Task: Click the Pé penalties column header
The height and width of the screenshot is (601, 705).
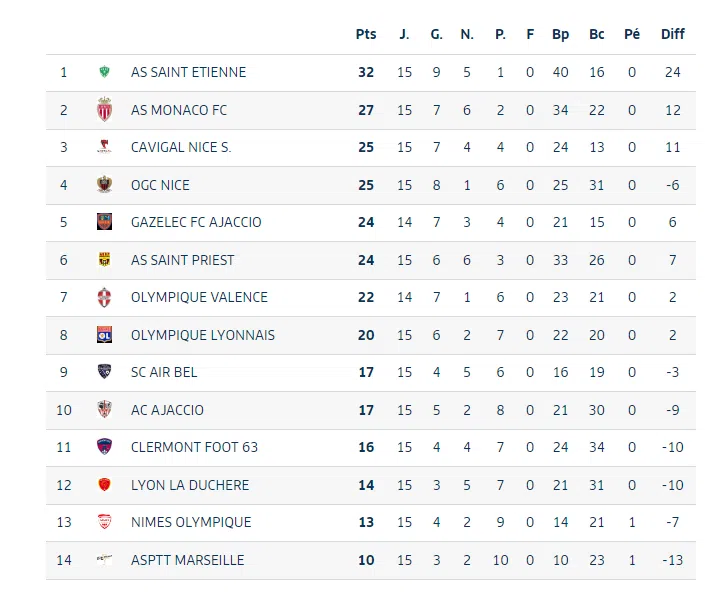Action: 632,34
